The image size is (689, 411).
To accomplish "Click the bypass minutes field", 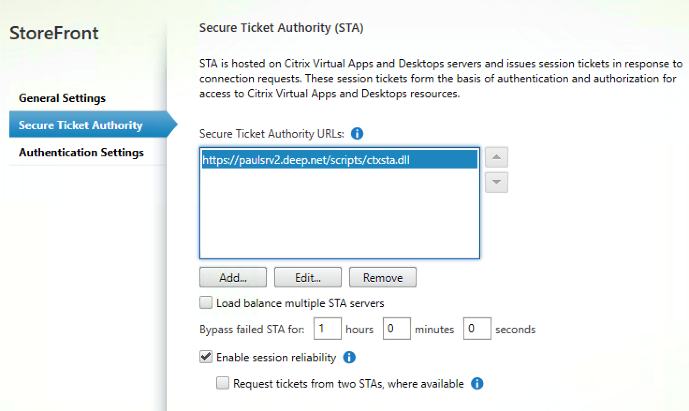I will 397,328.
